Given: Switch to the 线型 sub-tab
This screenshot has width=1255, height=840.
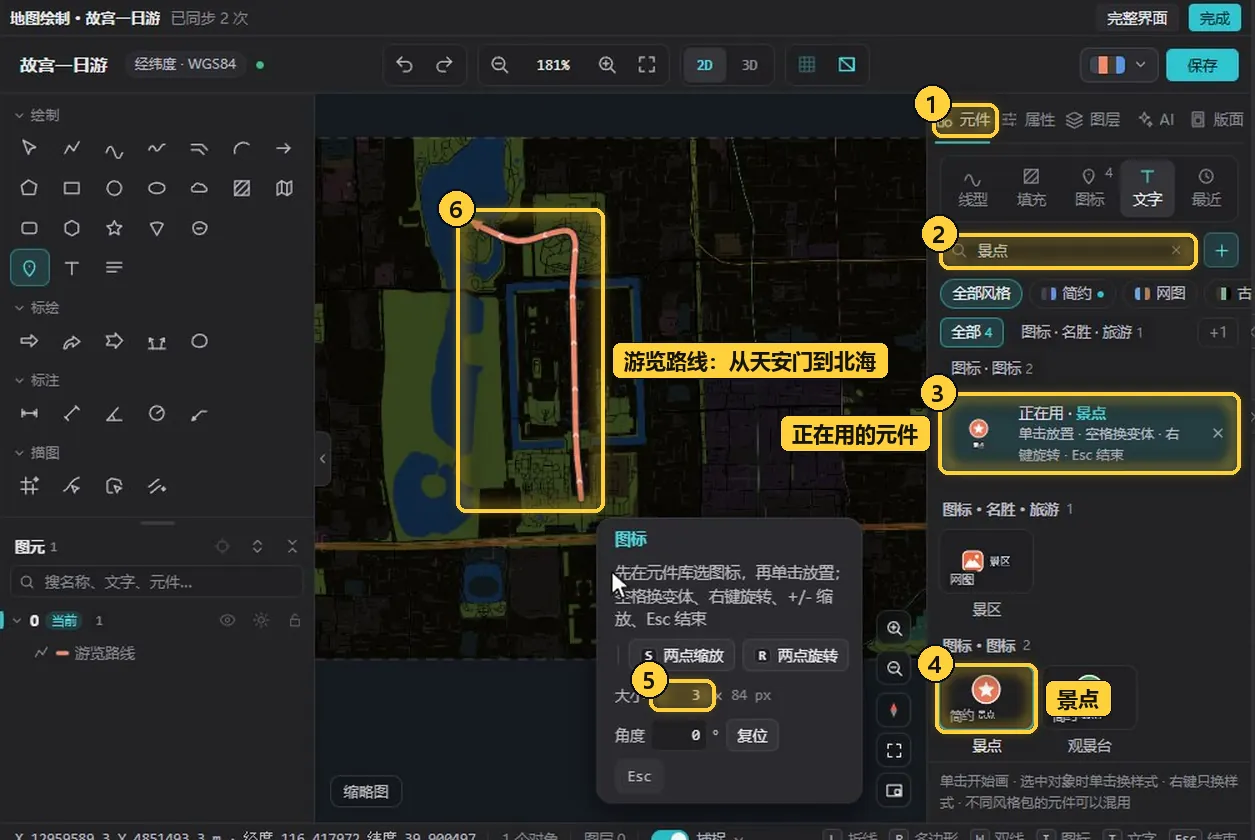Looking at the screenshot, I should [x=973, y=187].
